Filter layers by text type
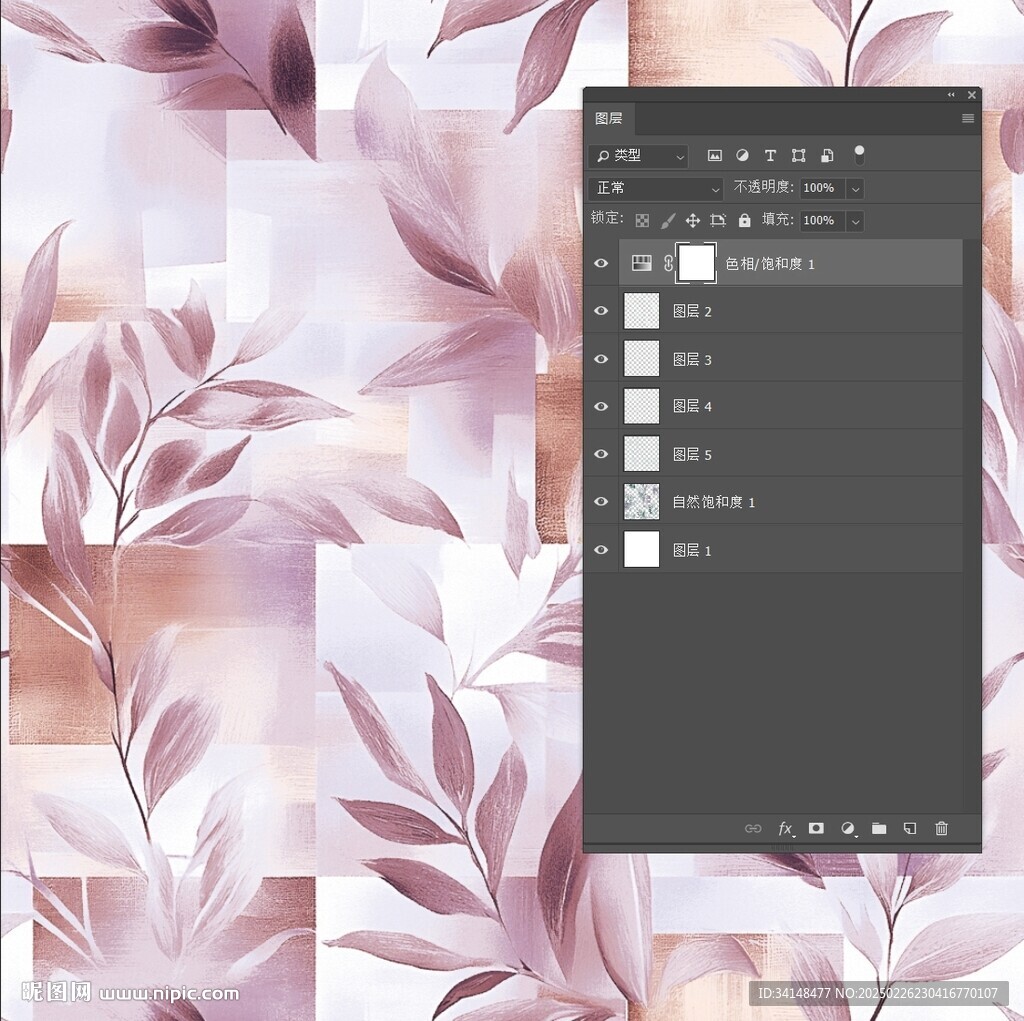The image size is (1024, 1021). (x=770, y=155)
